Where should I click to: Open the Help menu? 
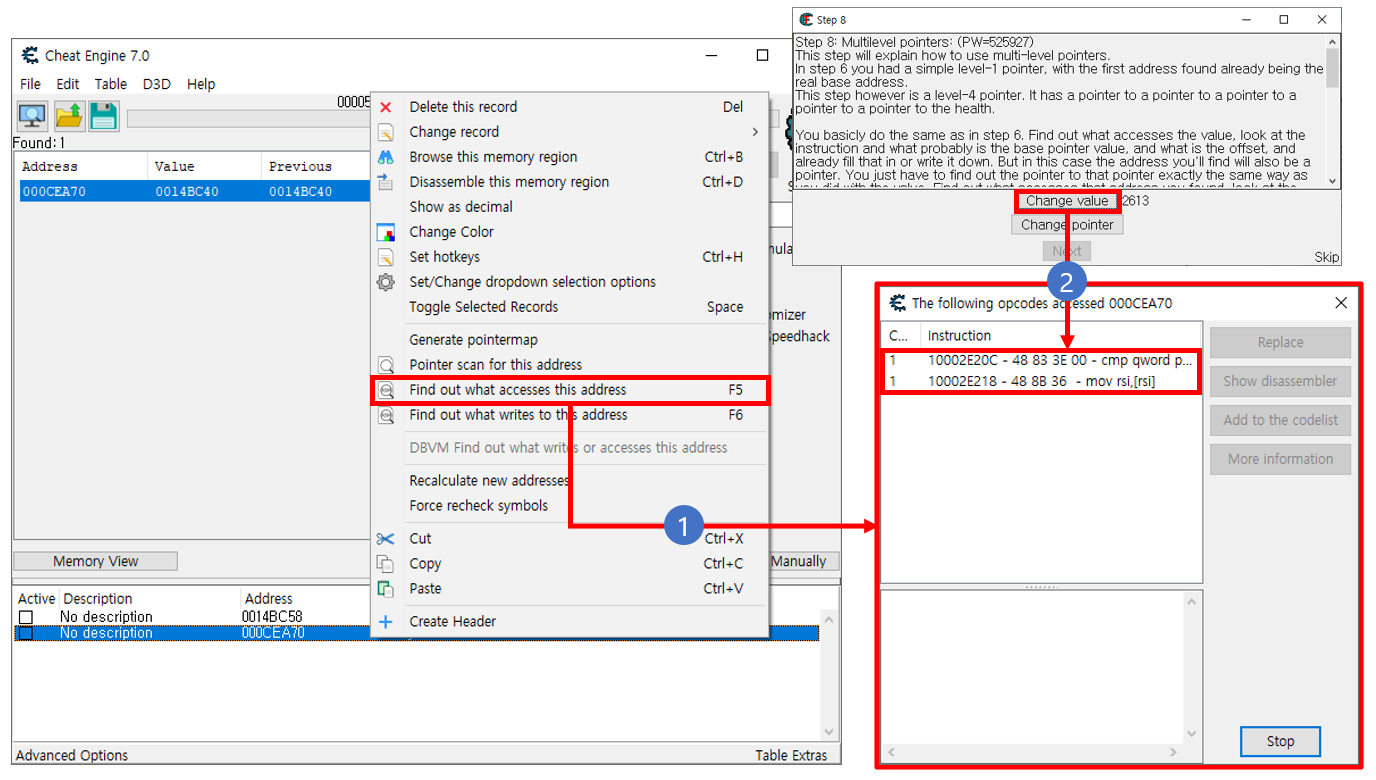201,84
